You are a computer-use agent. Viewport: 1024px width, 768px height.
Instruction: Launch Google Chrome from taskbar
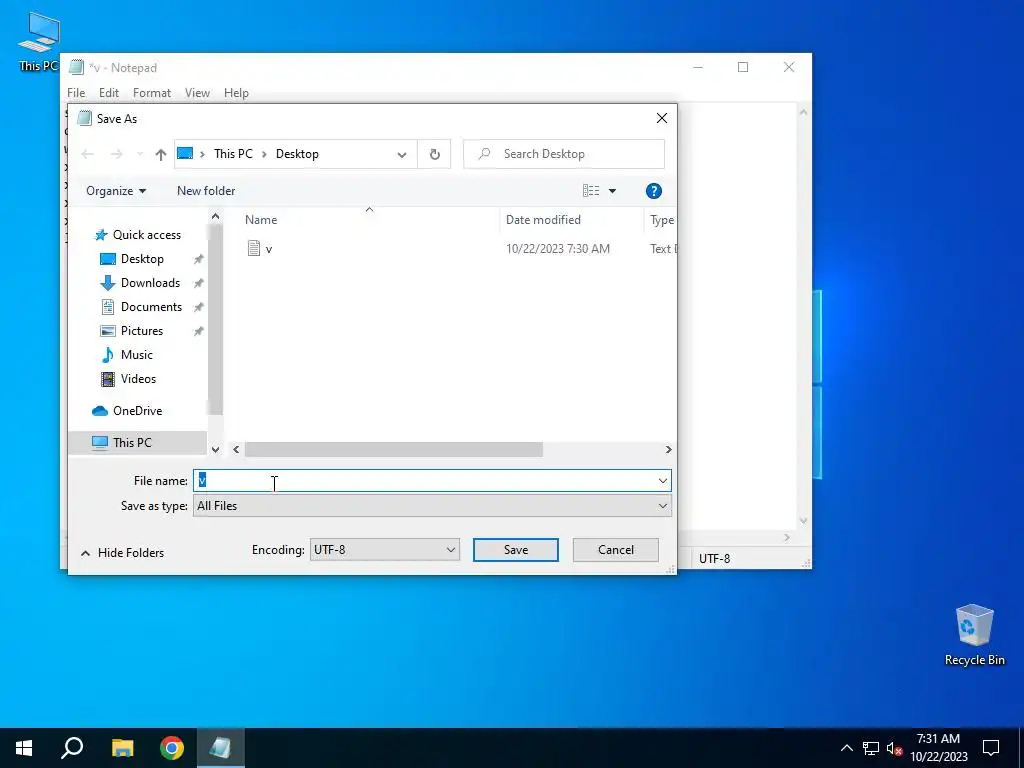pos(172,748)
